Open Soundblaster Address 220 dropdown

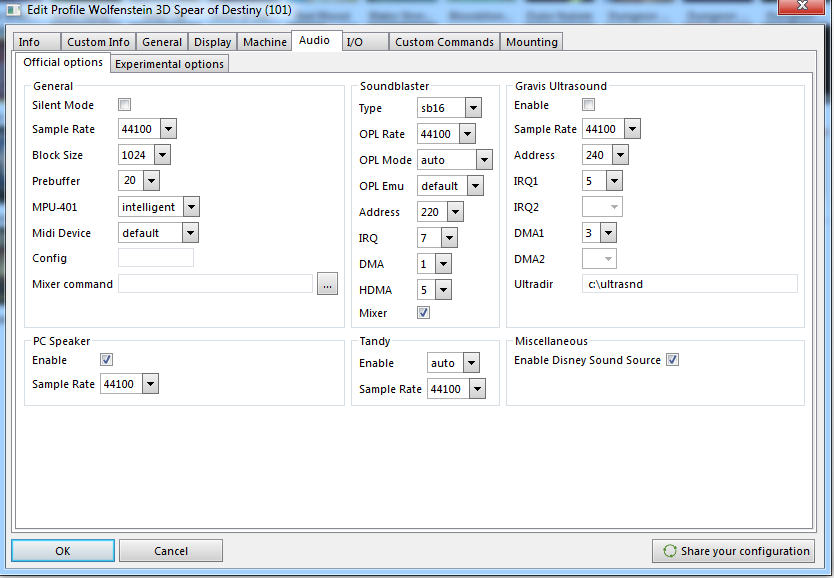click(455, 212)
